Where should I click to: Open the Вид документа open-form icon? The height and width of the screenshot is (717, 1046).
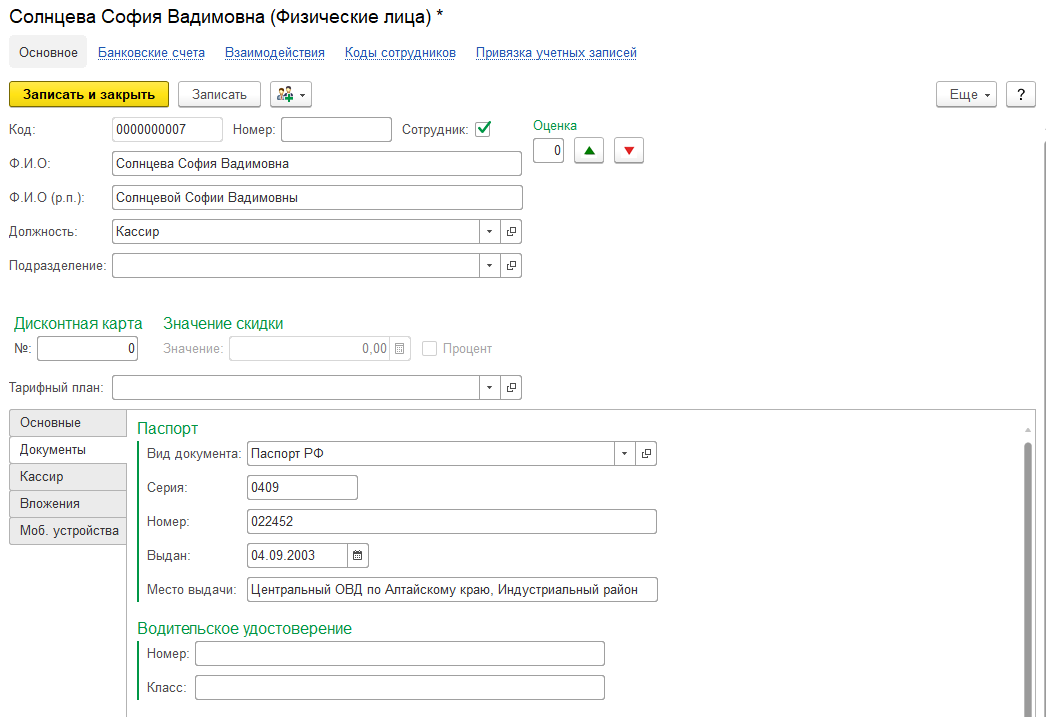[646, 454]
